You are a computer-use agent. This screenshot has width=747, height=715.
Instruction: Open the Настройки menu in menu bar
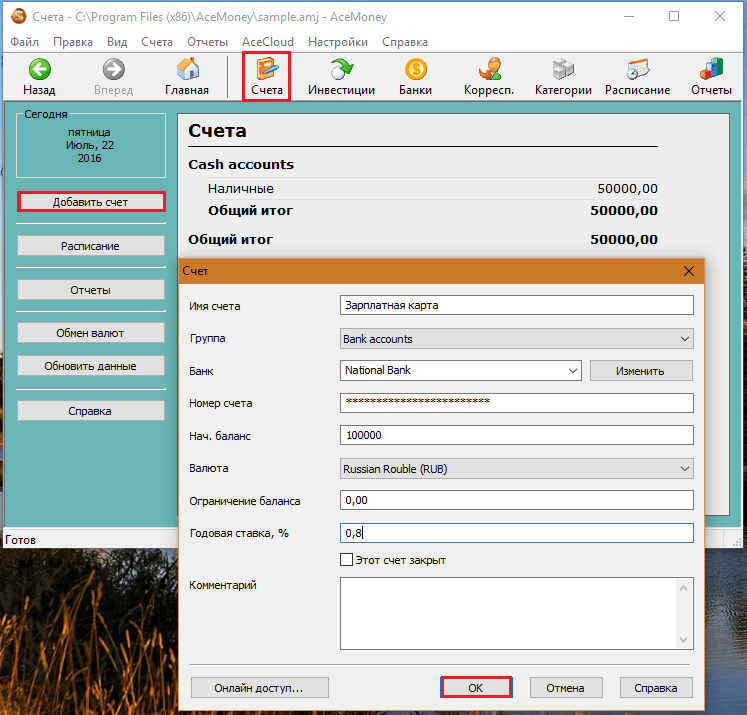(x=337, y=42)
